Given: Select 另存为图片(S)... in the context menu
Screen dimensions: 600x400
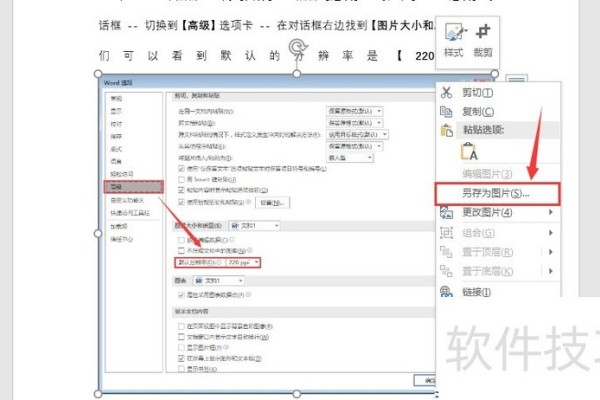Looking at the screenshot, I should tap(498, 194).
